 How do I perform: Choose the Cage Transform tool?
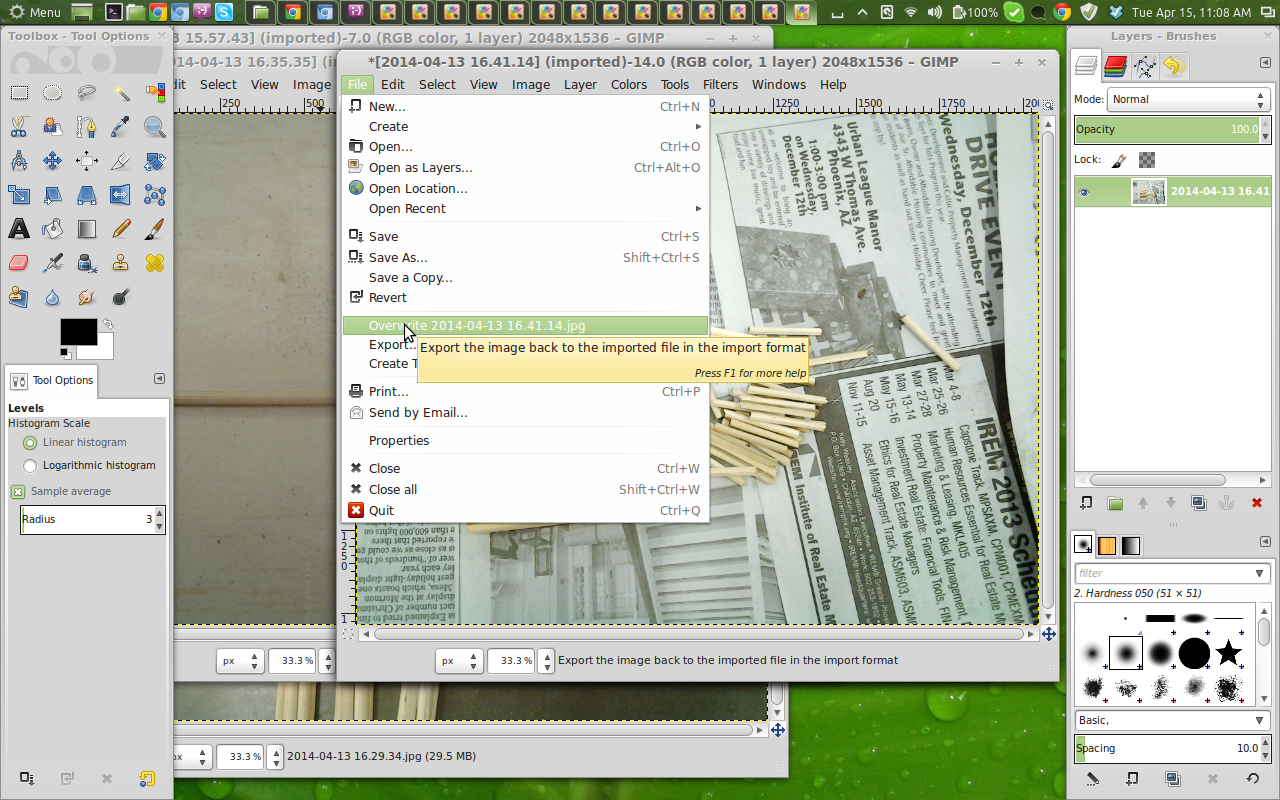[x=155, y=195]
